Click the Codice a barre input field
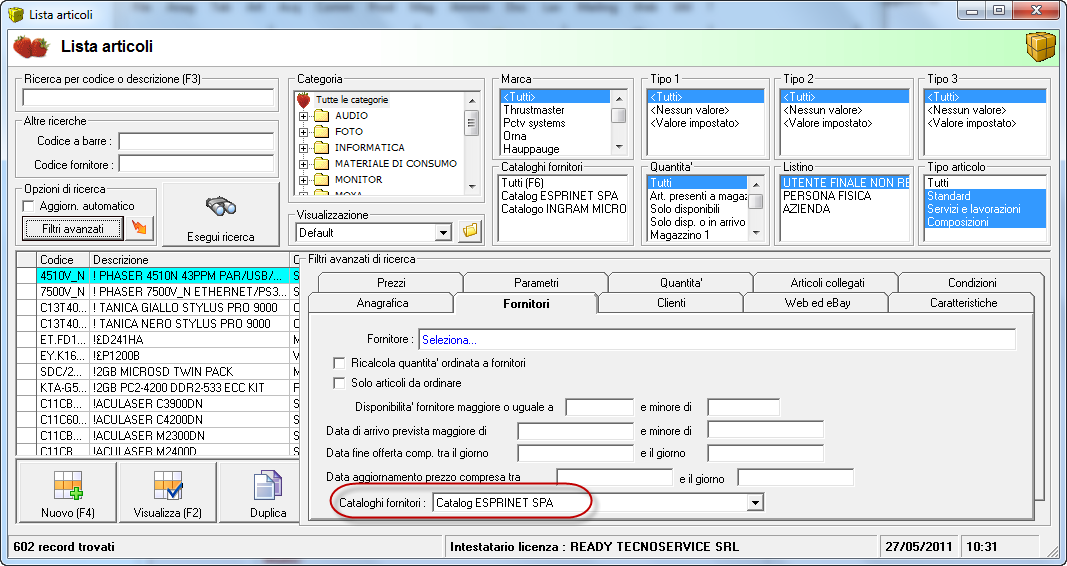This screenshot has width=1067, height=566. 196,141
